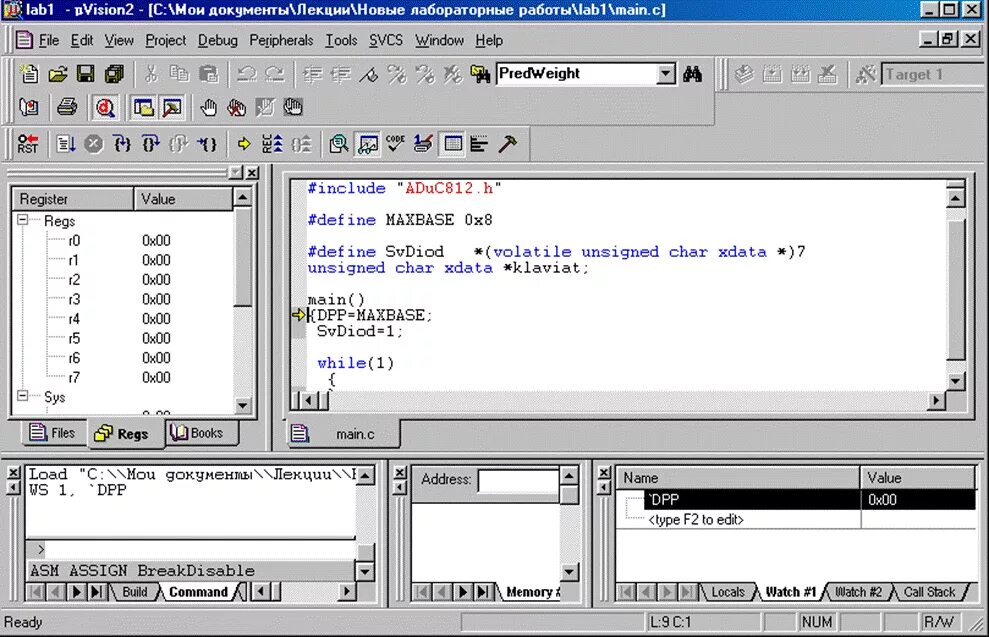Open the Debug menu

point(218,40)
